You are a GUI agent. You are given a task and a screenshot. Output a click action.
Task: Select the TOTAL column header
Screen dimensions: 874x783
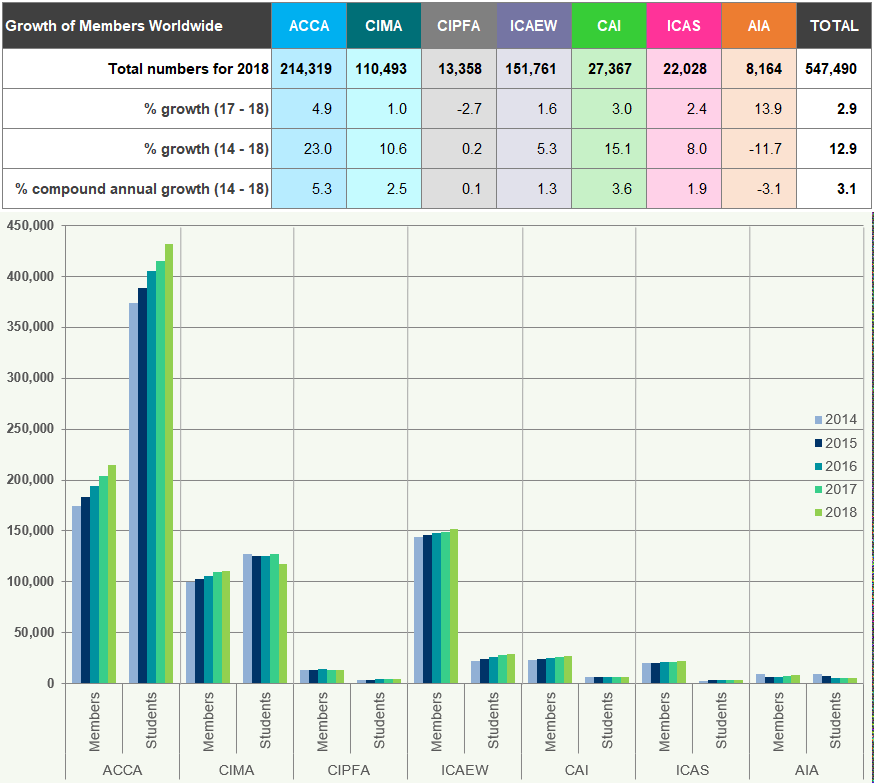pyautogui.click(x=834, y=26)
